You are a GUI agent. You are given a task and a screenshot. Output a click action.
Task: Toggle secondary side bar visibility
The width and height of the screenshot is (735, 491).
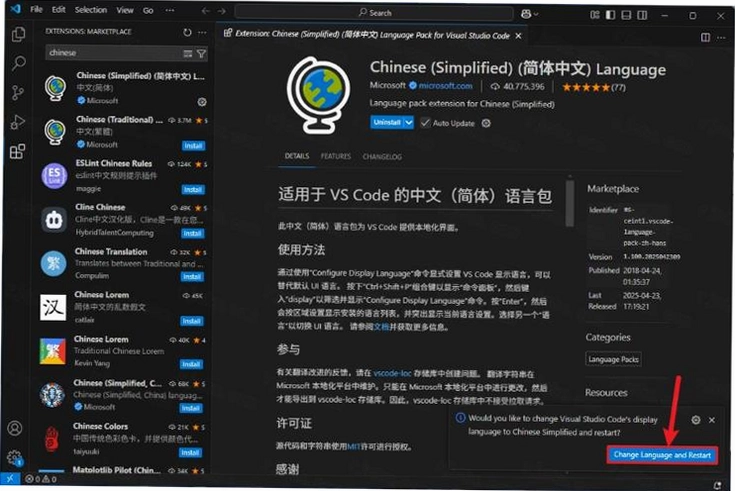[642, 15]
